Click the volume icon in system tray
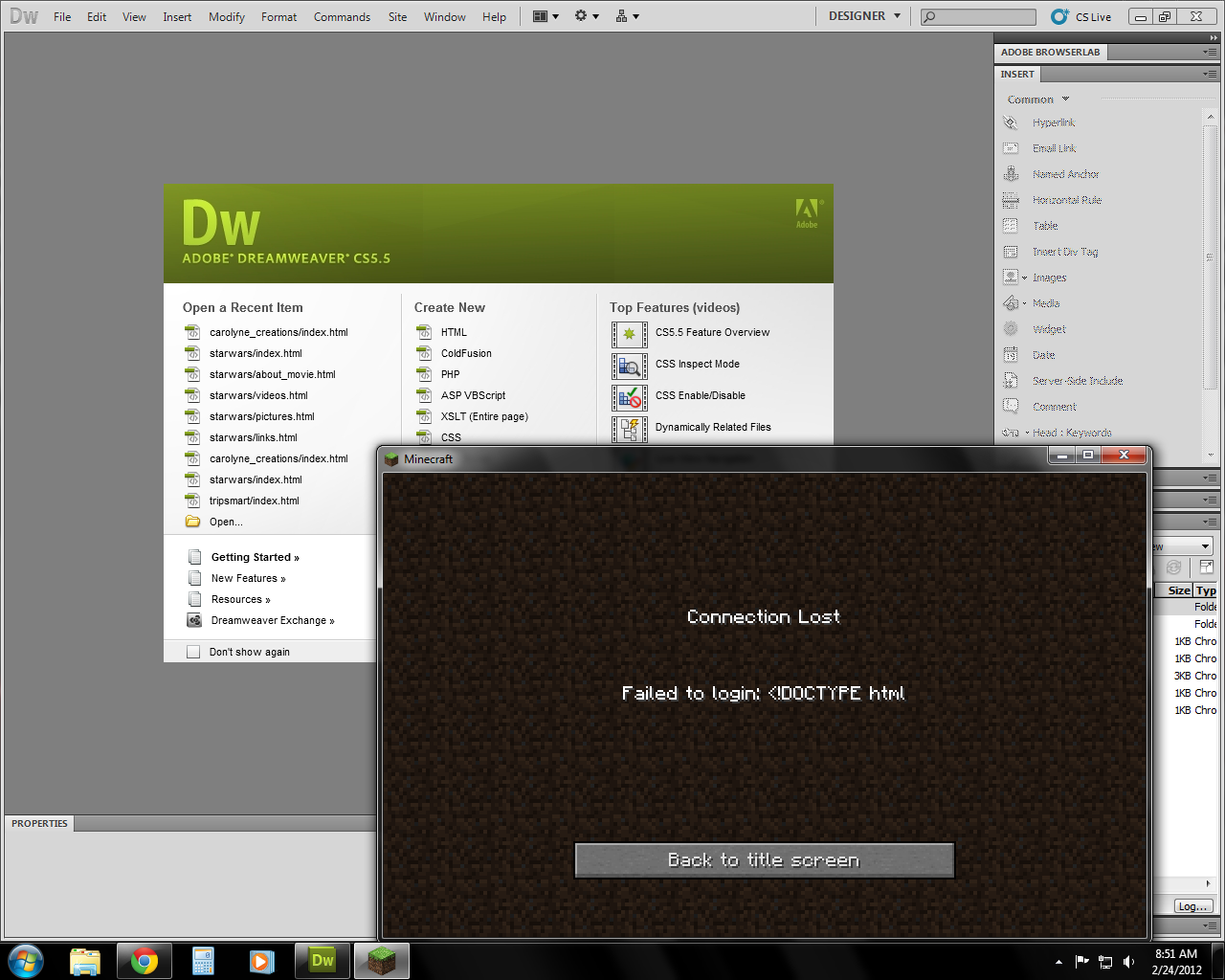The height and width of the screenshot is (980, 1225). [x=1129, y=962]
